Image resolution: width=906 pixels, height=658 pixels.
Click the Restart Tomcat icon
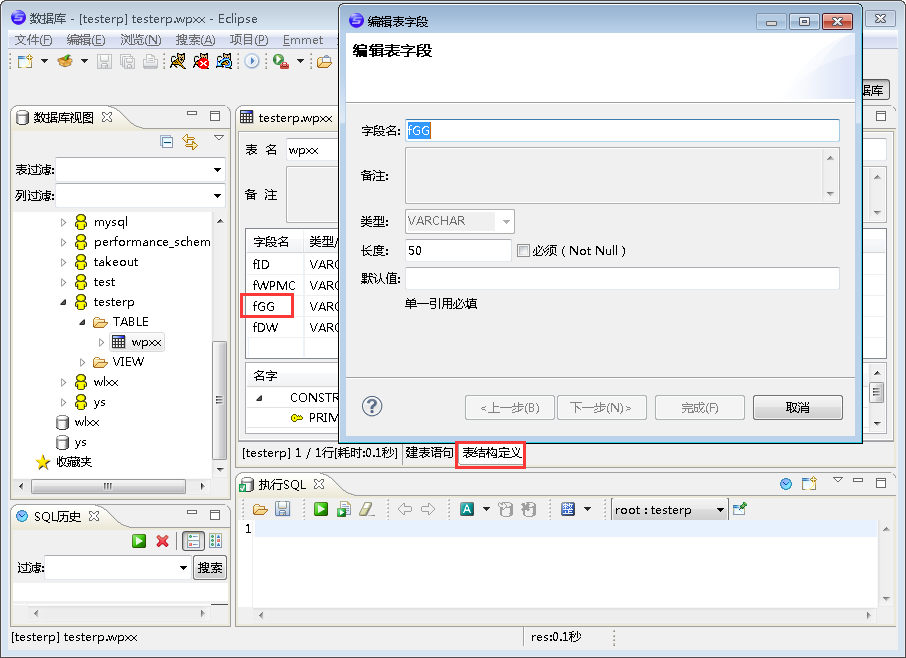pos(224,61)
